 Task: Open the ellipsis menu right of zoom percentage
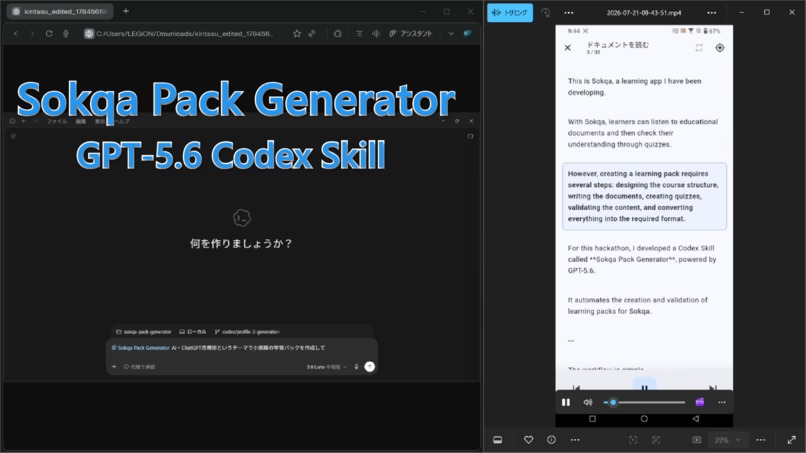761,440
